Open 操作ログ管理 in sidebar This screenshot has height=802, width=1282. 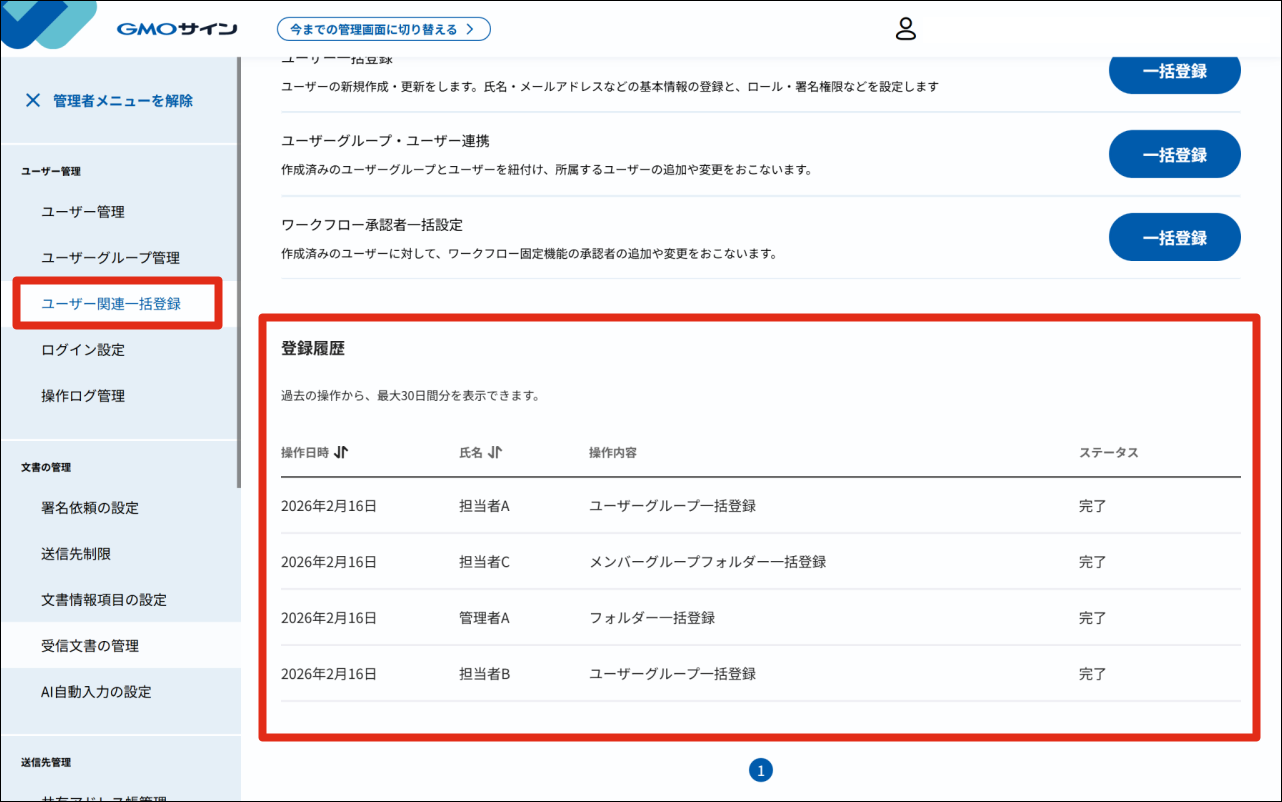click(83, 396)
